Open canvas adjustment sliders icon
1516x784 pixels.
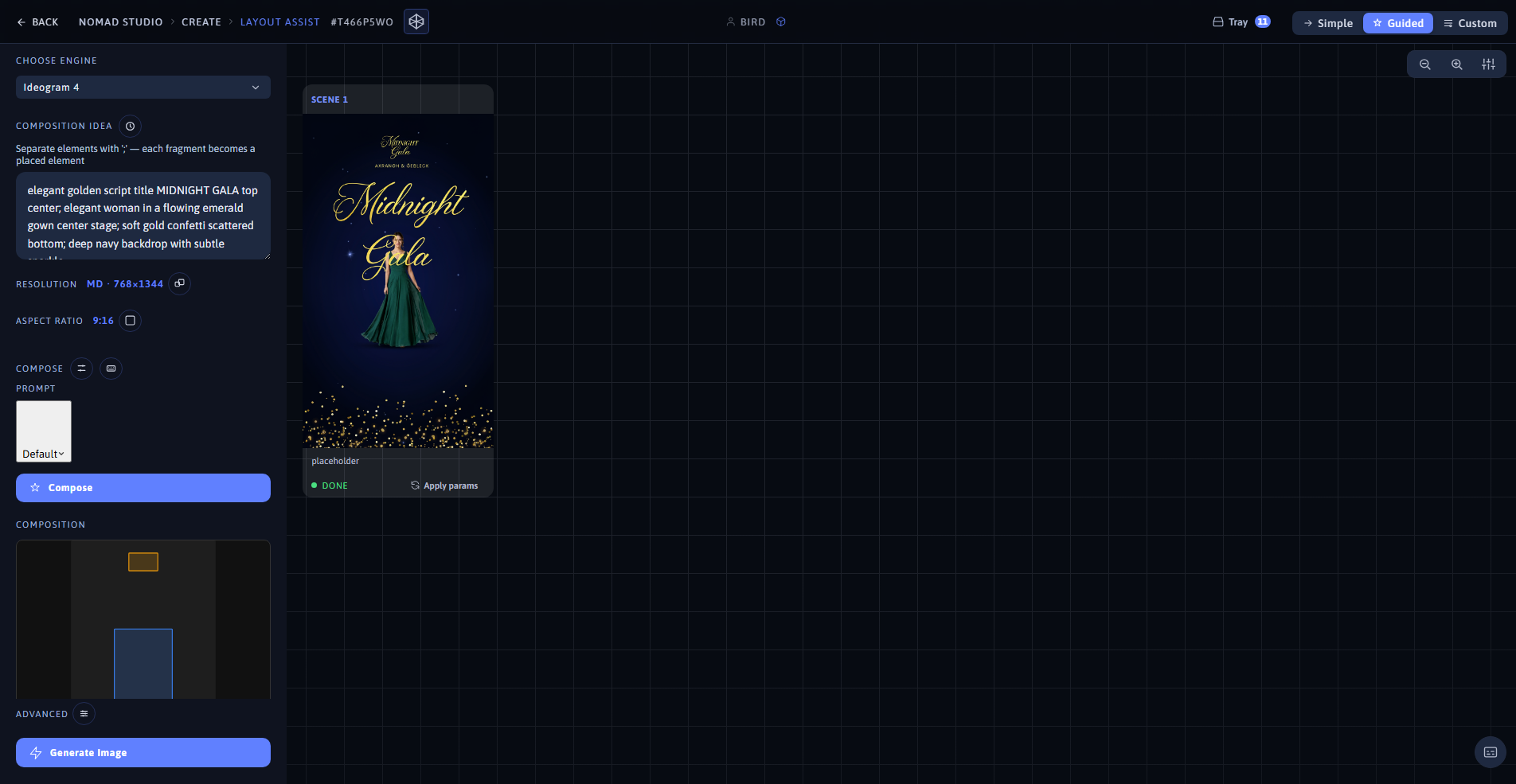[x=1489, y=64]
